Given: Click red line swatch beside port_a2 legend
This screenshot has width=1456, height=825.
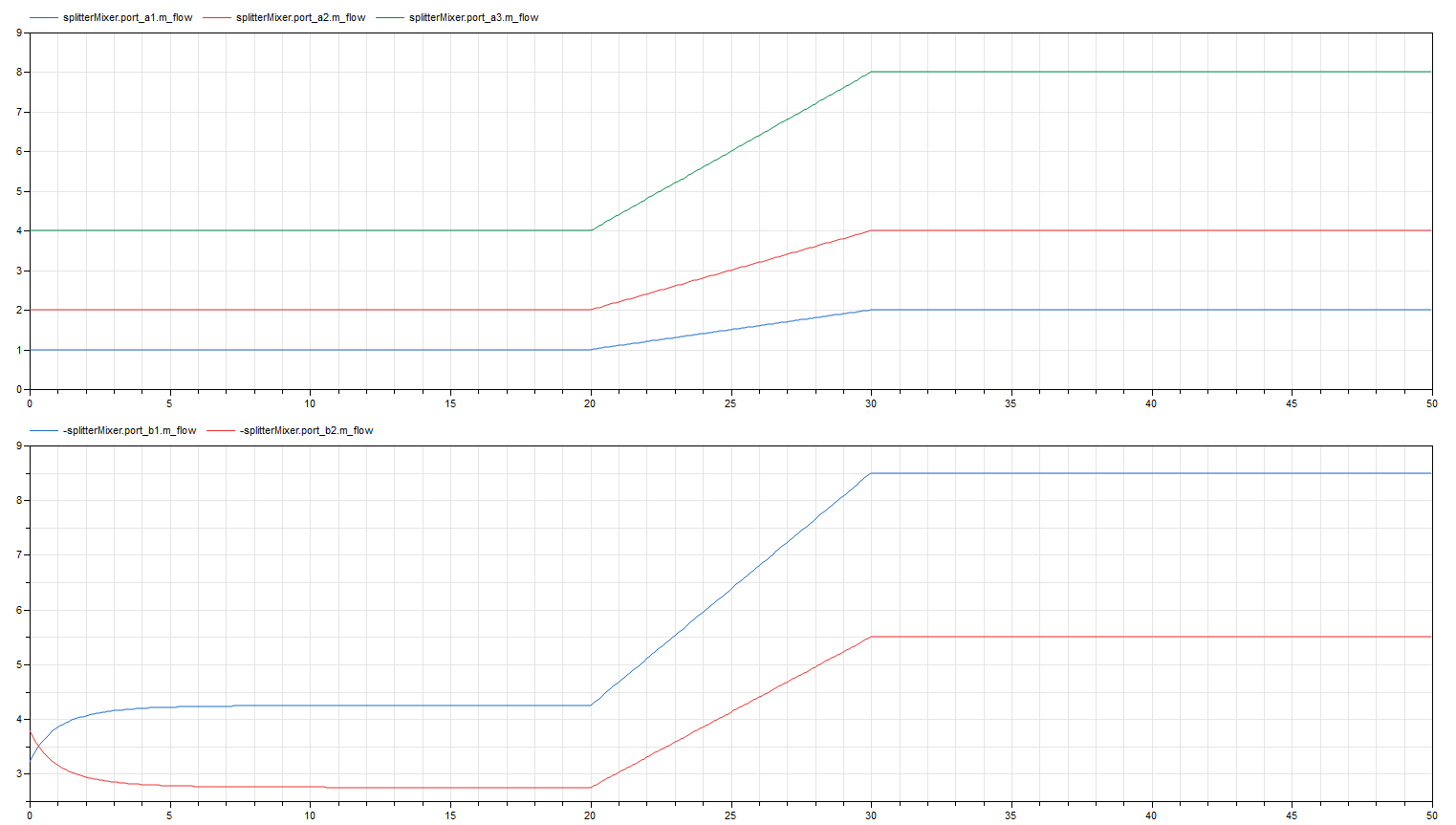Looking at the screenshot, I should 217,18.
